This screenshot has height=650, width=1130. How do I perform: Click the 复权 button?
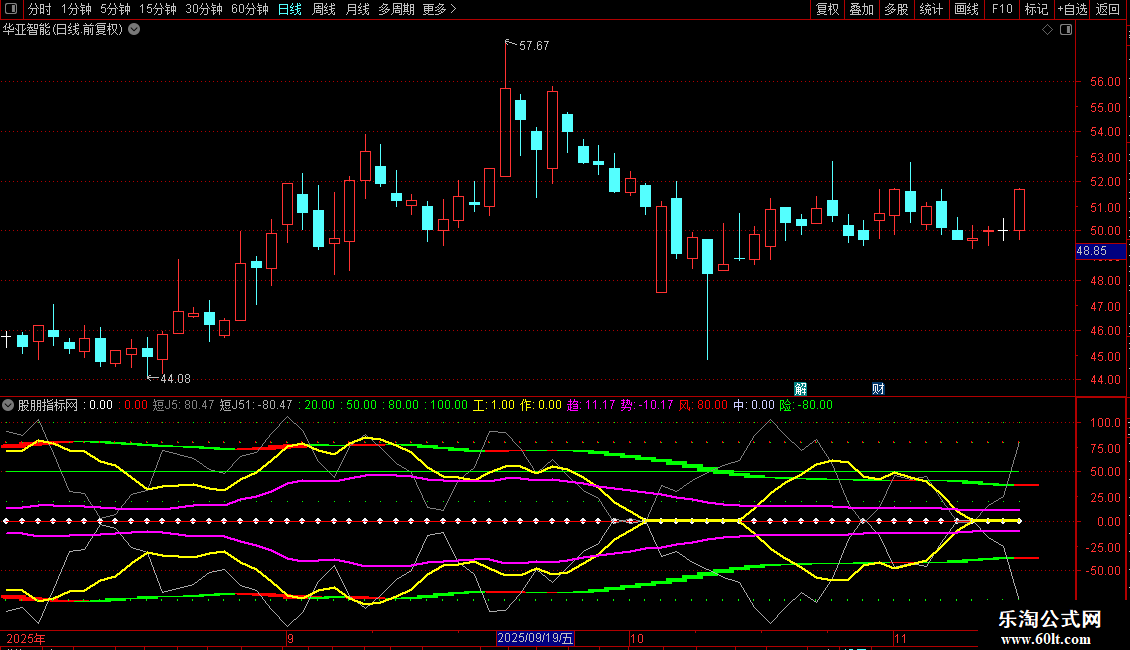pyautogui.click(x=827, y=9)
